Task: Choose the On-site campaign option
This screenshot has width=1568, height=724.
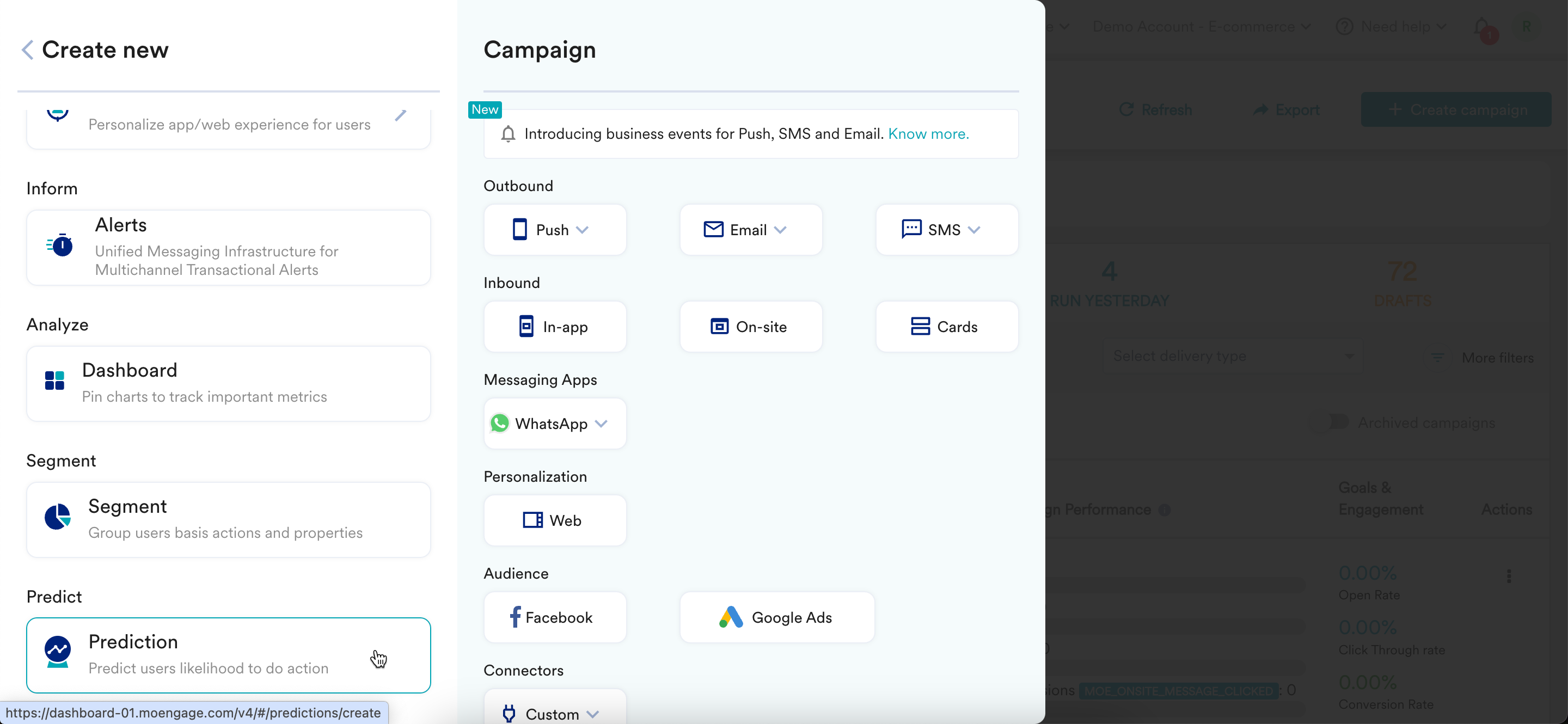Action: pos(751,327)
